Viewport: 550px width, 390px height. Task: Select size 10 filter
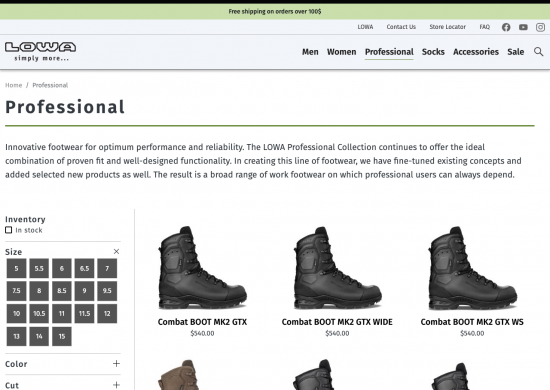pos(16,314)
